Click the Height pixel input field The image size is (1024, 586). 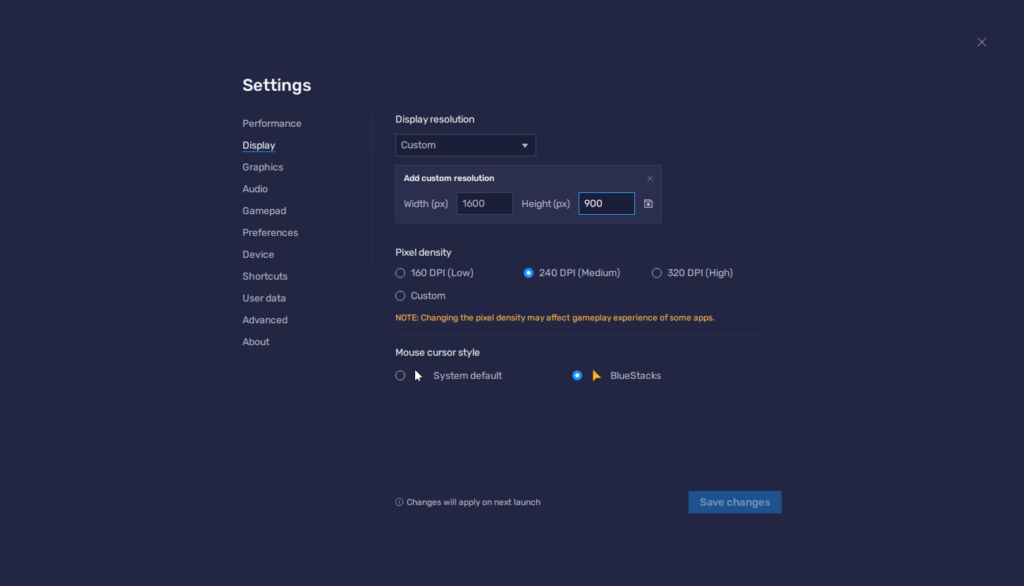(606, 203)
